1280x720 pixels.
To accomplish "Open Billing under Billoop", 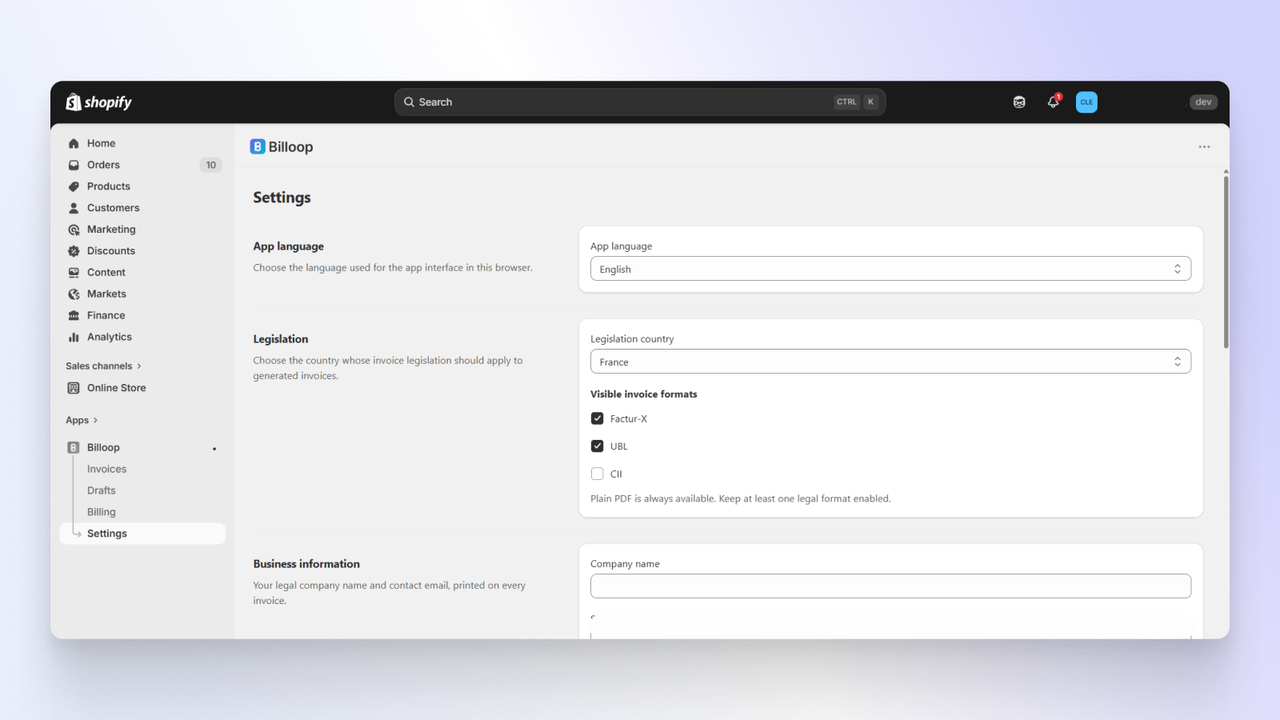I will tap(101, 512).
